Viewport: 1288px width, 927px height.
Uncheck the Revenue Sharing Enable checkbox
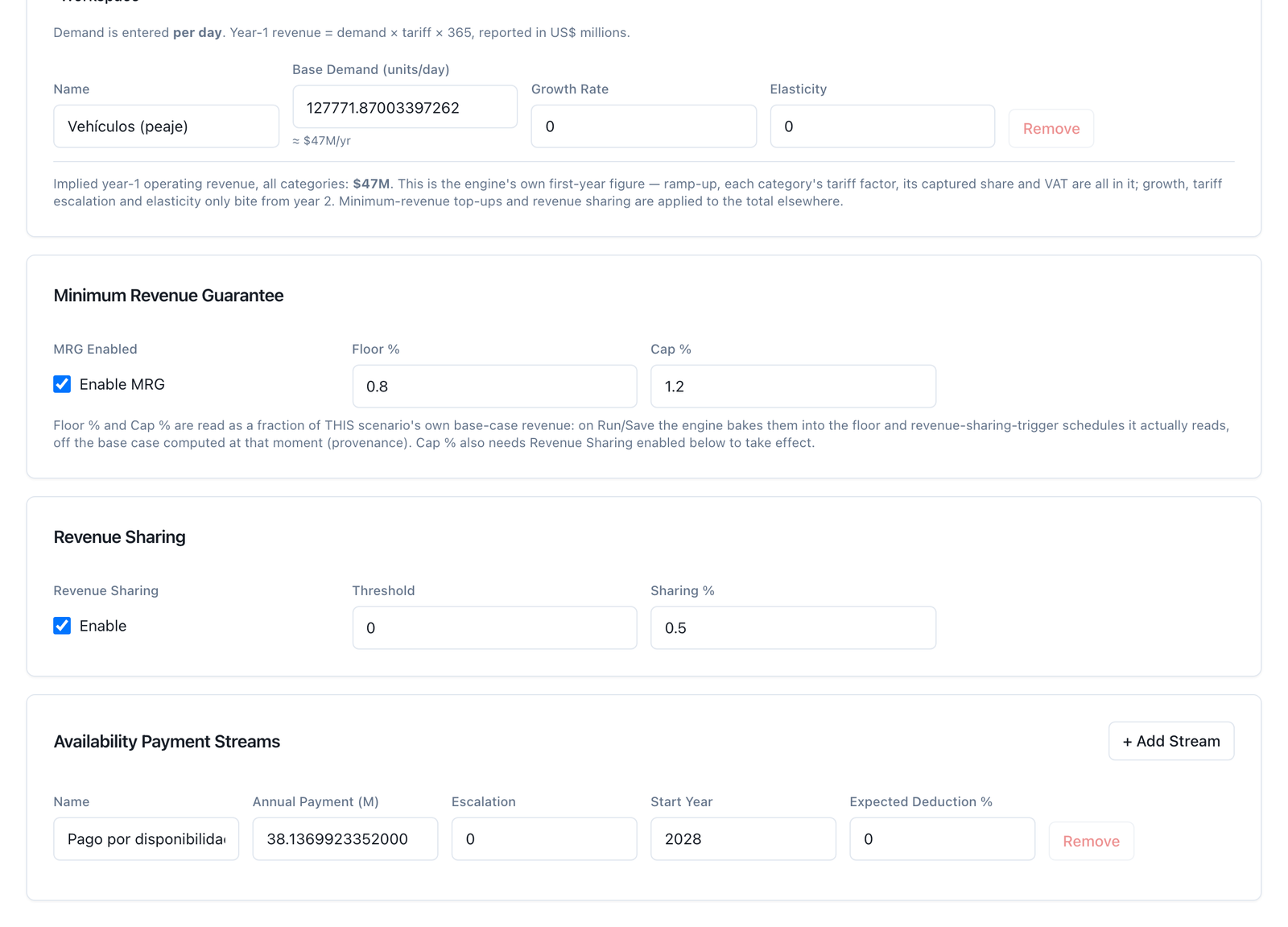pos(62,626)
